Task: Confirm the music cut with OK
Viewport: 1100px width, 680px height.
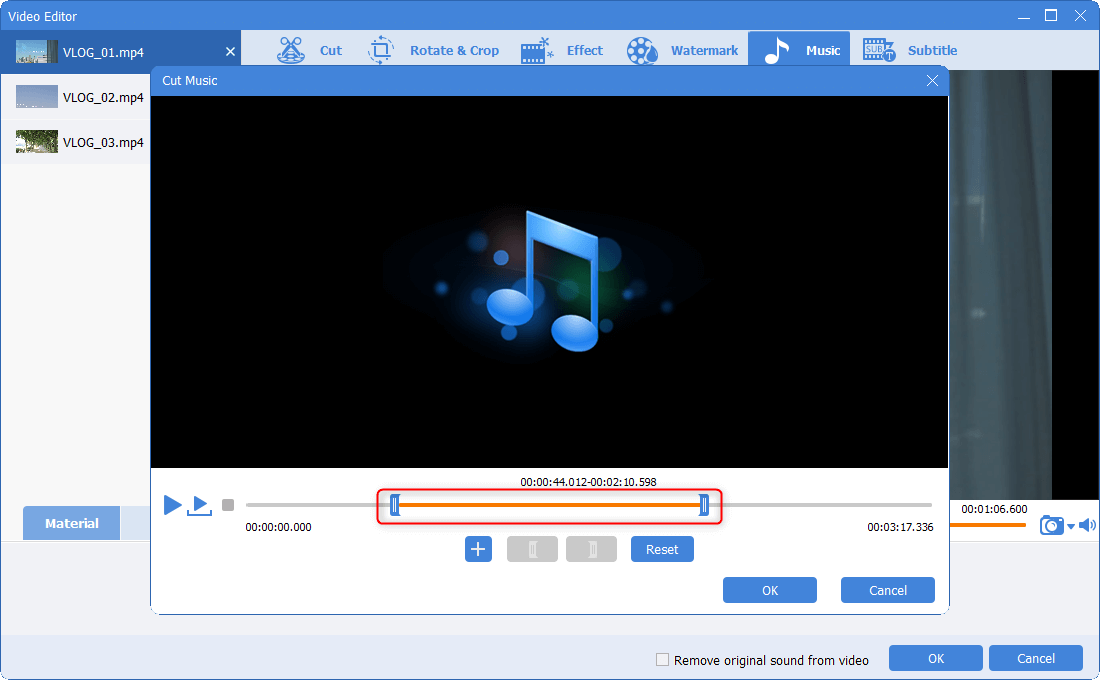Action: [x=769, y=590]
